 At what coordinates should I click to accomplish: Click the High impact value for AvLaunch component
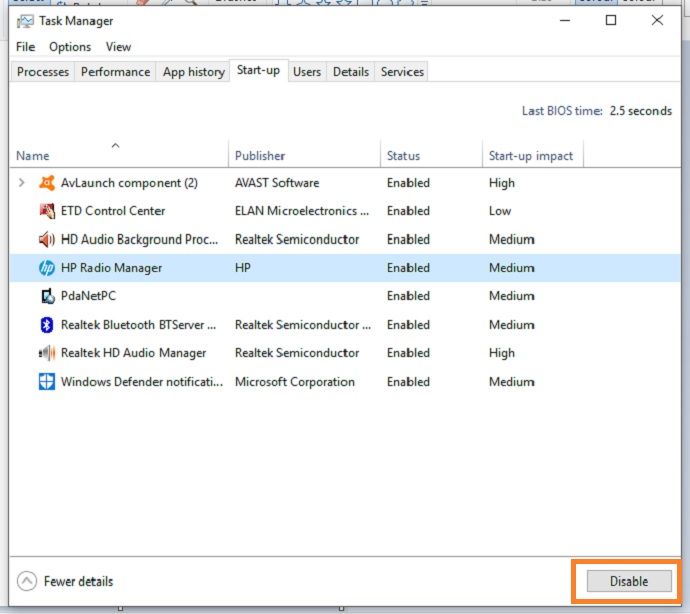click(502, 183)
